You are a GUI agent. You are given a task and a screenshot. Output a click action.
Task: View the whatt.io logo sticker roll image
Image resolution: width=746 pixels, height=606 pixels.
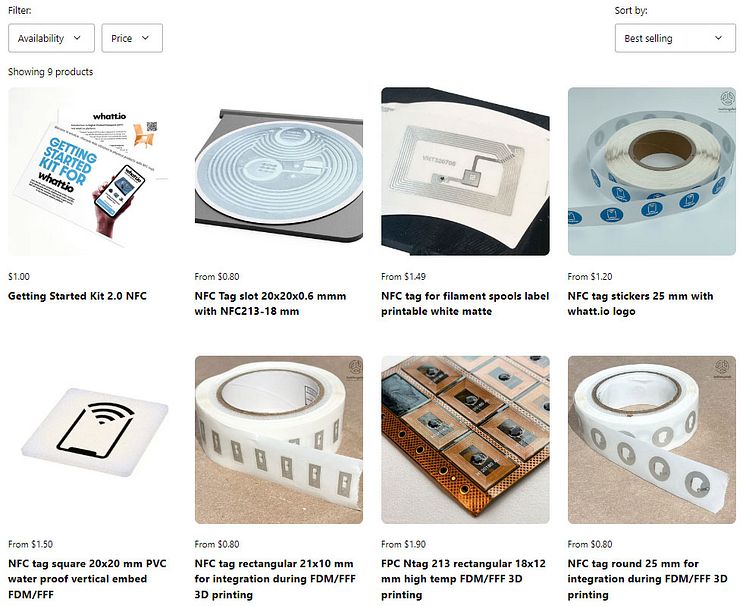click(x=652, y=171)
